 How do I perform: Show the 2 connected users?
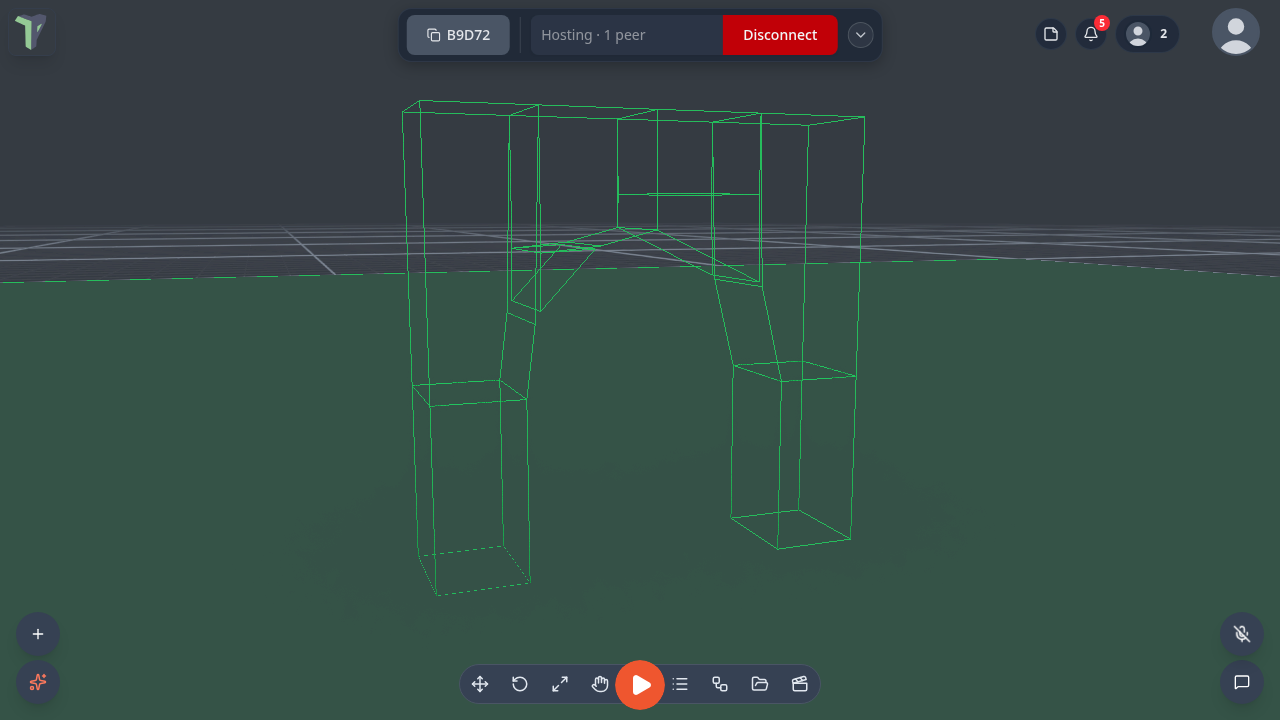pyautogui.click(x=1147, y=34)
